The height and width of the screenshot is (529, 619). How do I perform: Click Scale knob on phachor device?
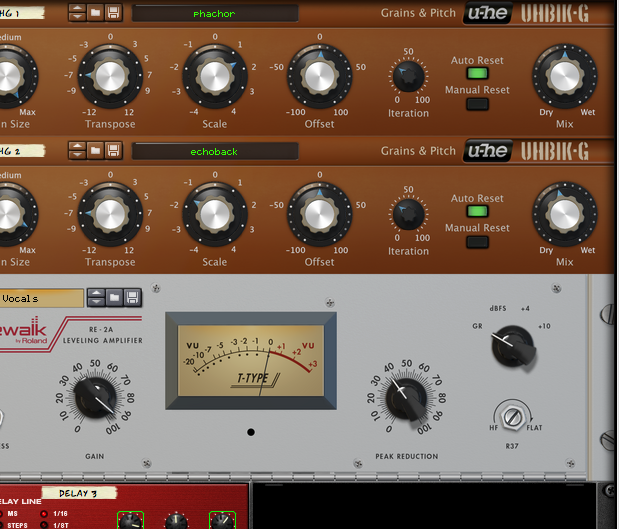[x=215, y=76]
